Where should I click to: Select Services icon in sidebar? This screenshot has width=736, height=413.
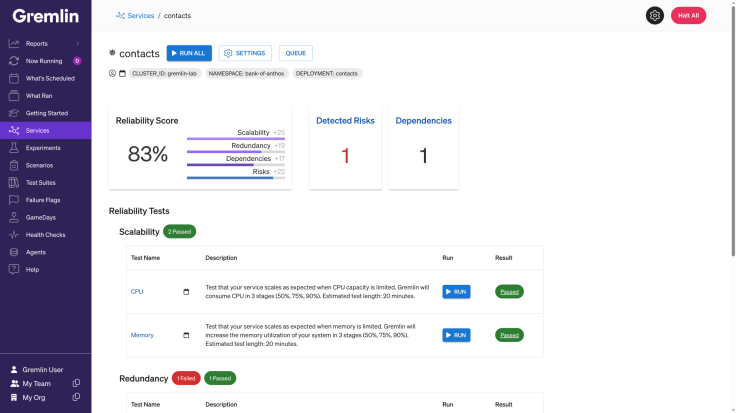14,130
